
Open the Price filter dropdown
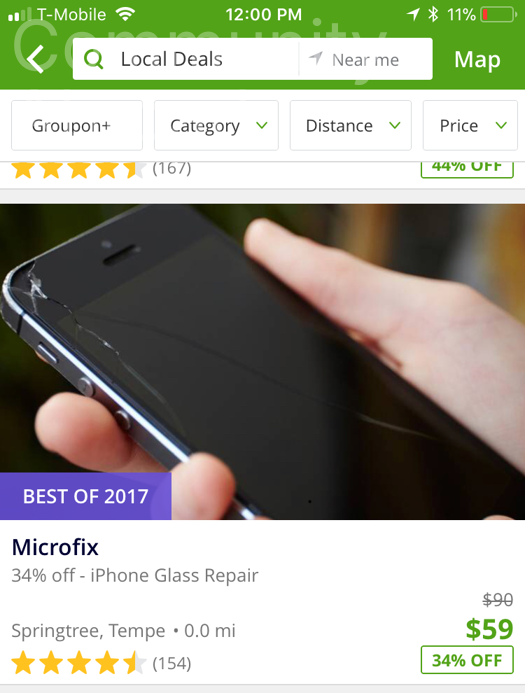pos(470,126)
